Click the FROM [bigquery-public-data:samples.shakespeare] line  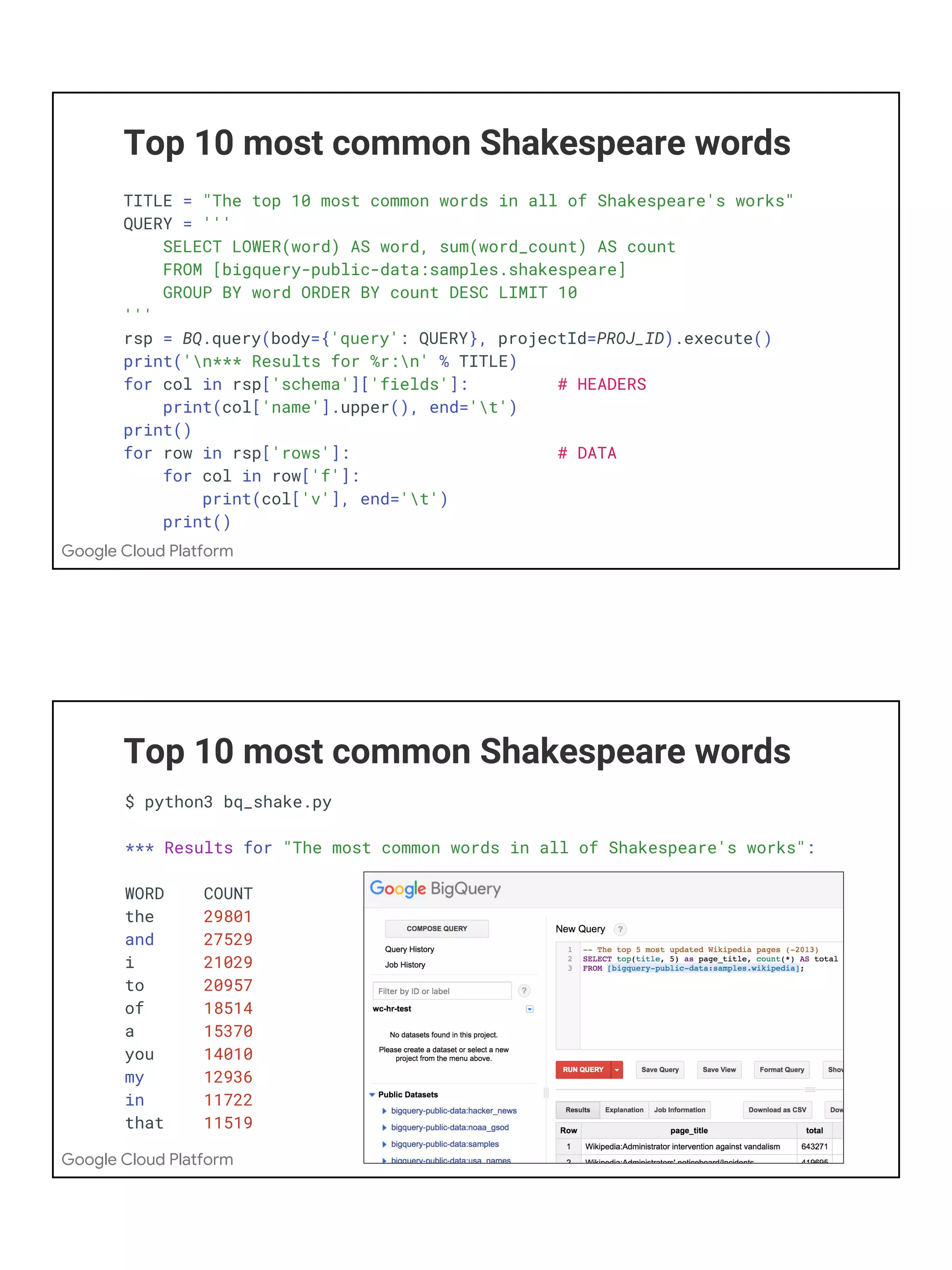(394, 270)
